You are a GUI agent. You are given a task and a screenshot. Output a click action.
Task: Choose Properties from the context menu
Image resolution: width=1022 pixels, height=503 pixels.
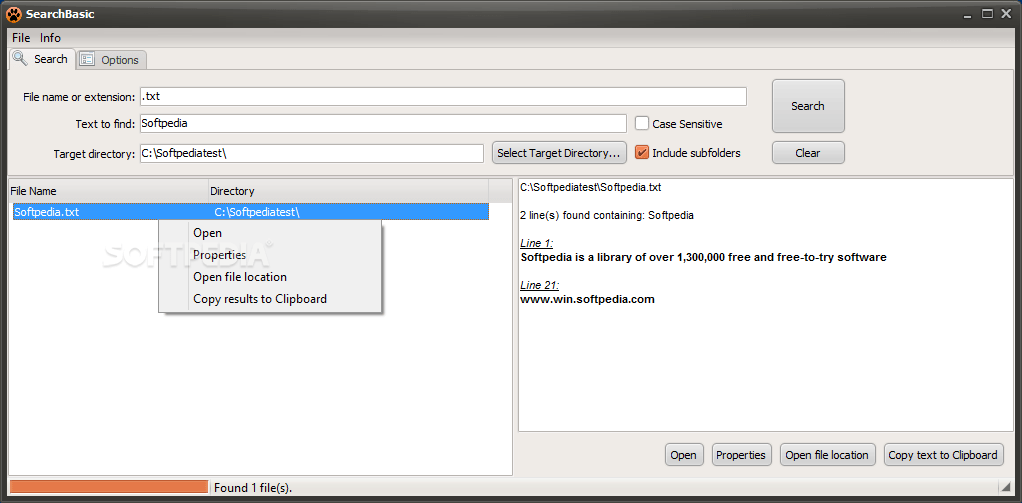click(x=270, y=255)
